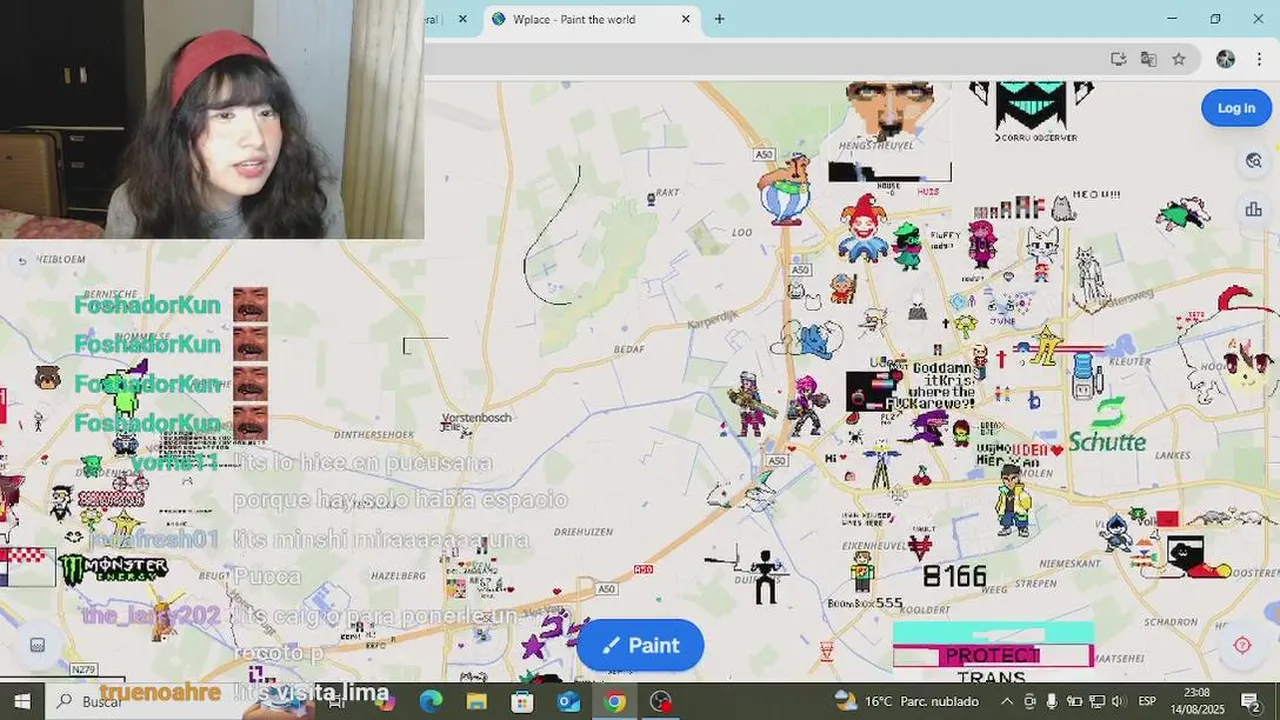Click the Monster Energy pixel art

pyautogui.click(x=113, y=569)
